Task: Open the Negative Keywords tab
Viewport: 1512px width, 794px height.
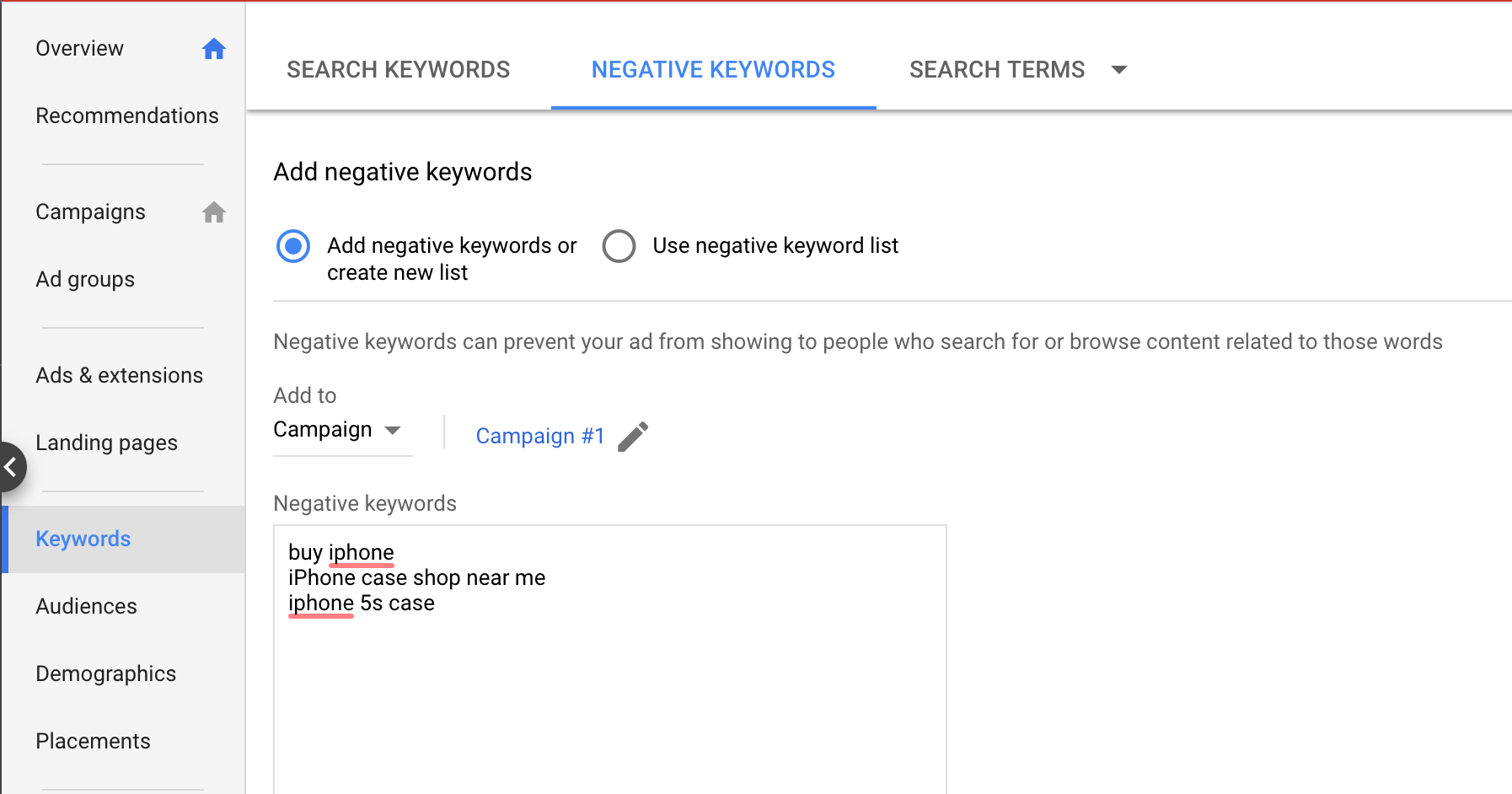Action: pos(713,70)
